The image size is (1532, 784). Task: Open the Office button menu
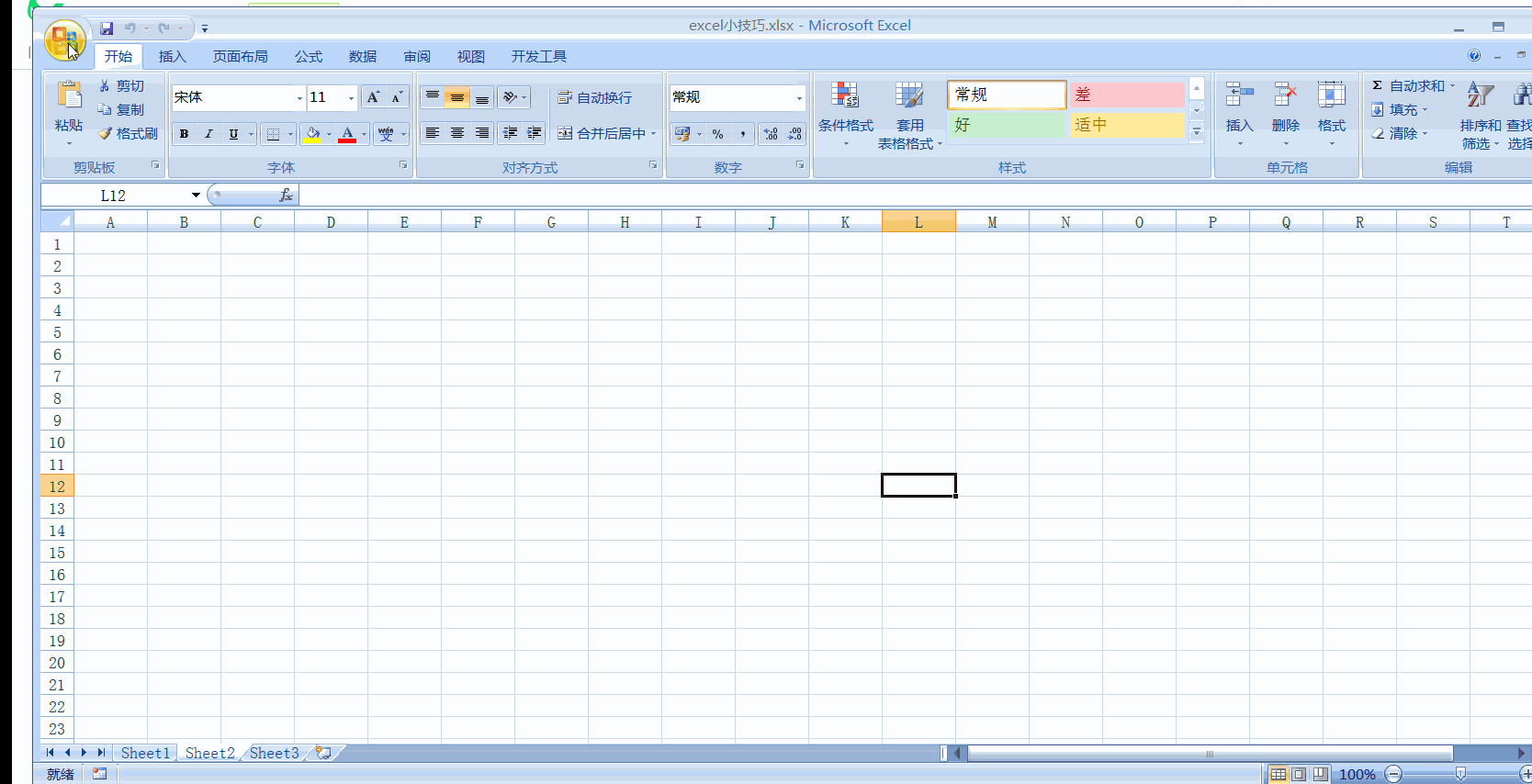coord(64,39)
